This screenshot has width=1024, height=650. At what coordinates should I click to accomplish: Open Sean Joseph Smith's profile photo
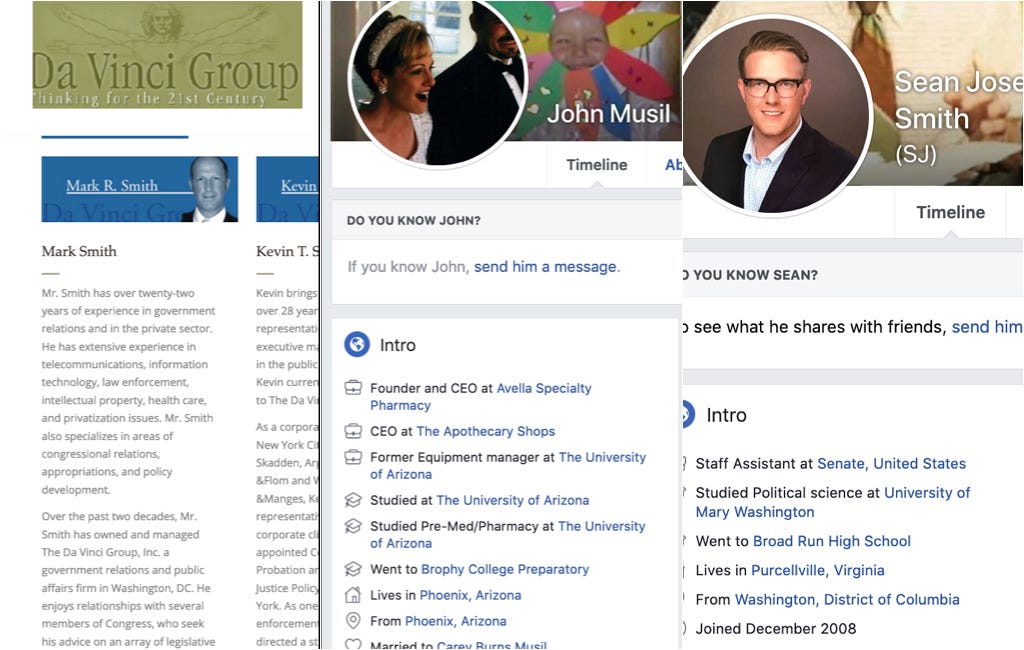click(x=776, y=116)
